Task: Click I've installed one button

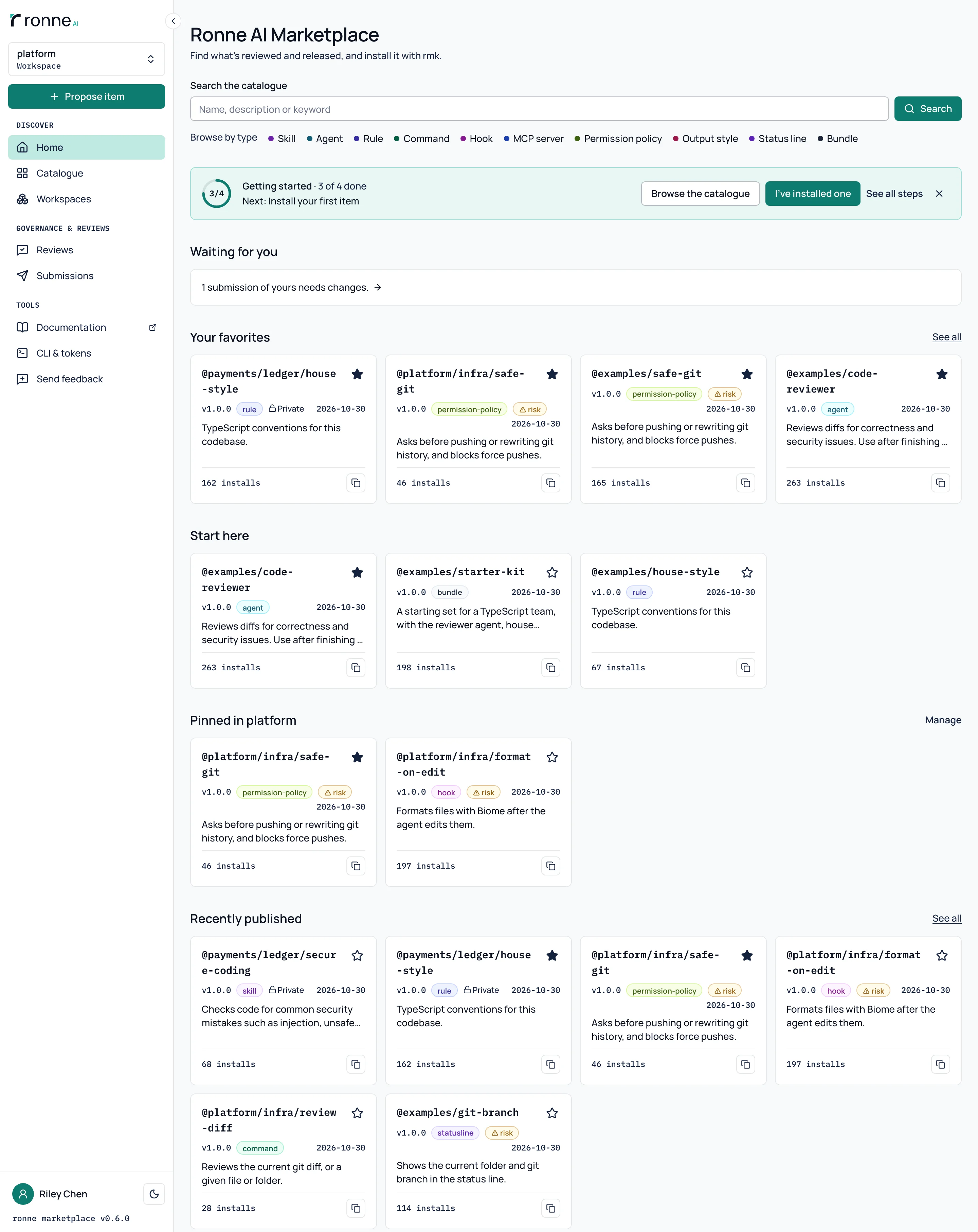Action: pyautogui.click(x=812, y=194)
